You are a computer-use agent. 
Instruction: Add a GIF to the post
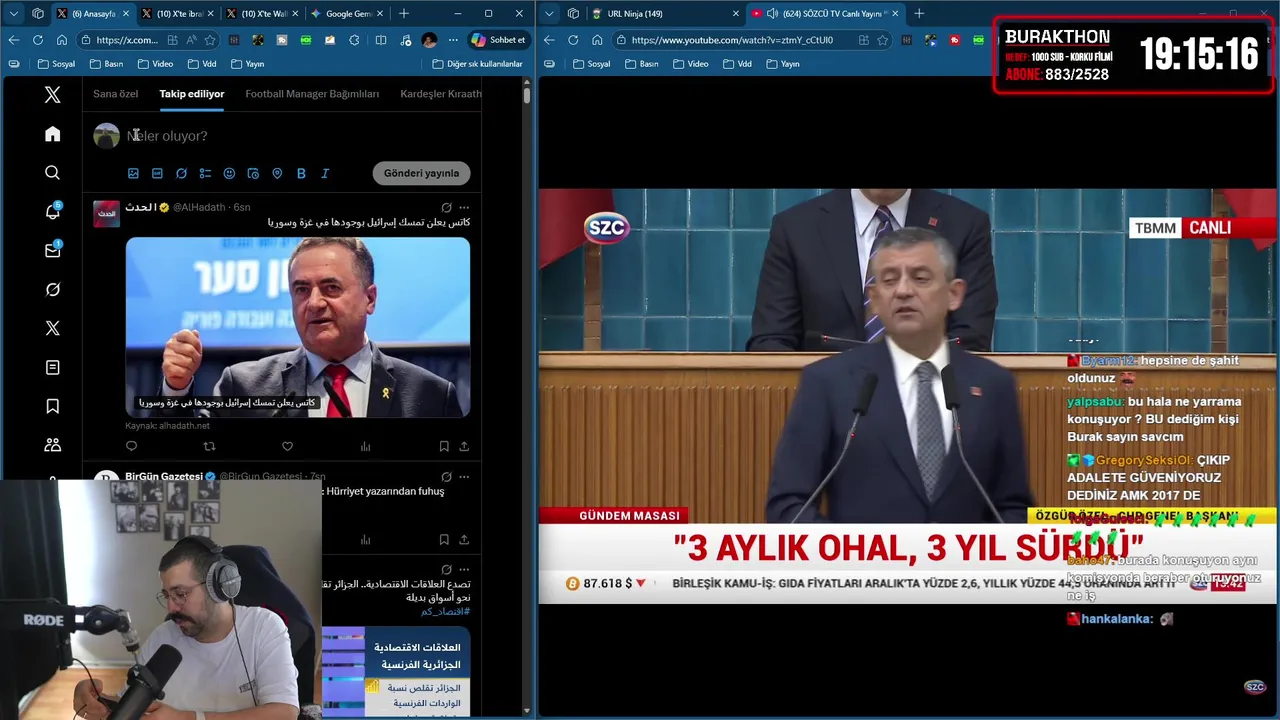pos(157,173)
